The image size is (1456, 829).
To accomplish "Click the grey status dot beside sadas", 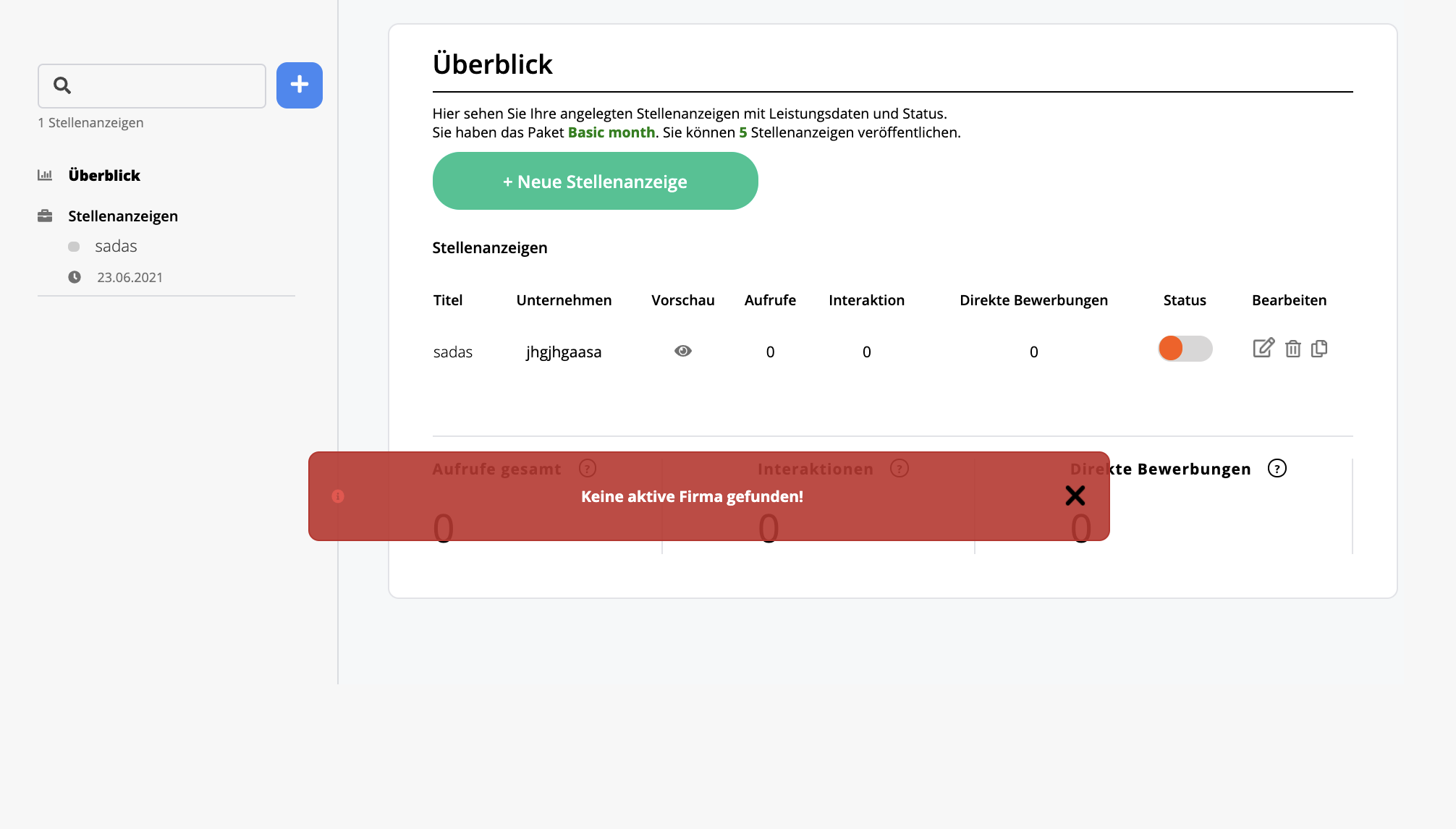I will click(74, 247).
